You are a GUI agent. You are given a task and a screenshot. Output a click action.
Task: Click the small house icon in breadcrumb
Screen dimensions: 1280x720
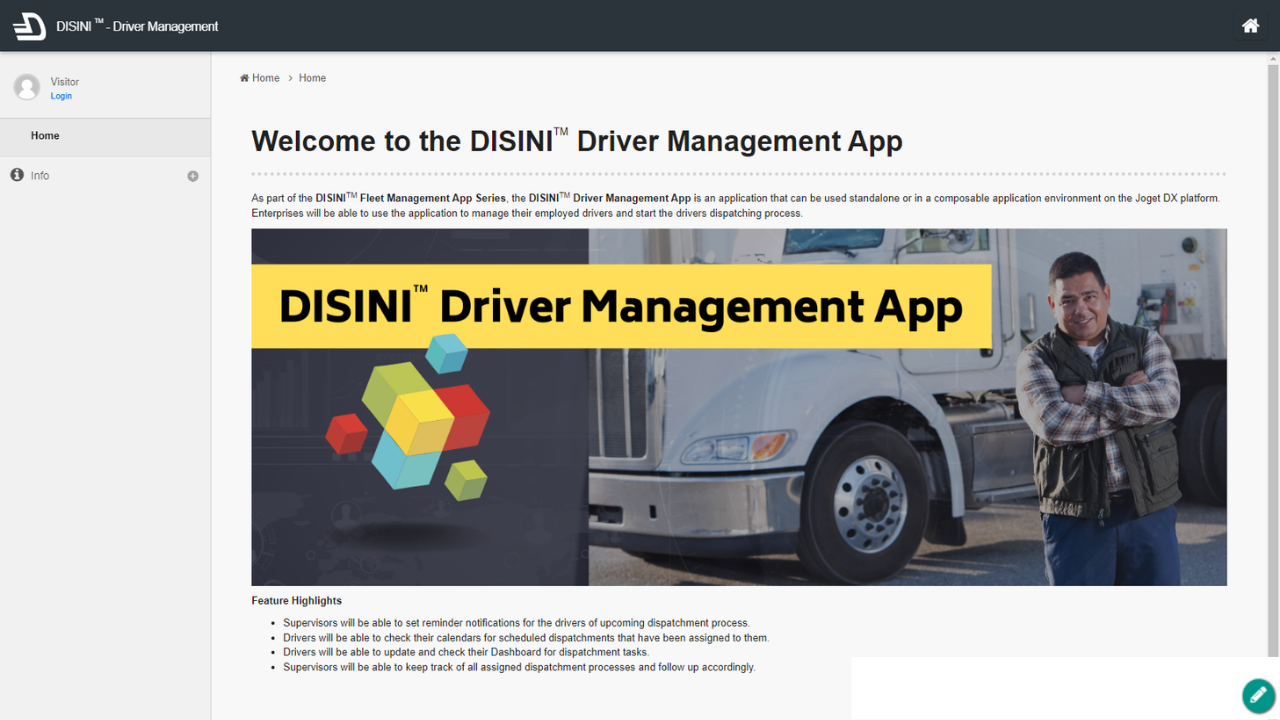(244, 78)
